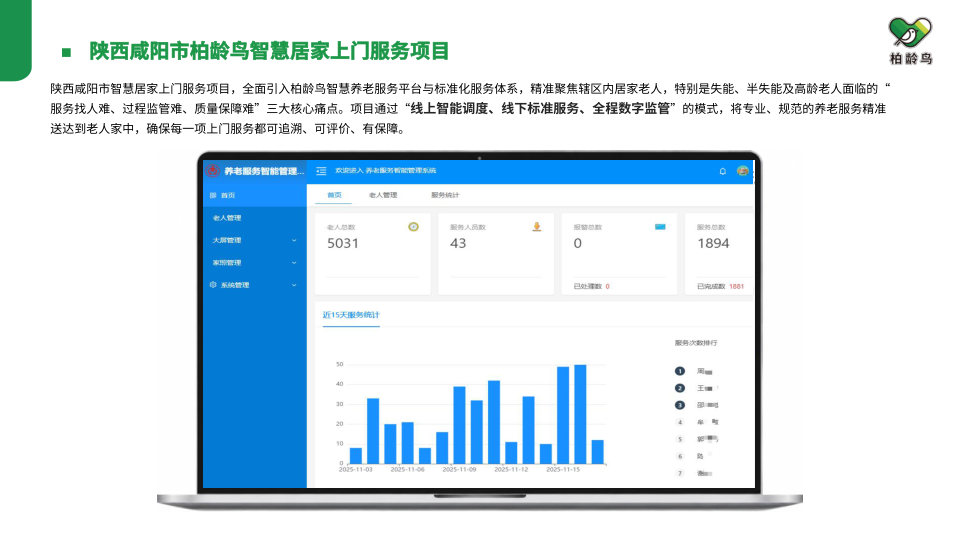Click the 养老服务智能管理 system title

pyautogui.click(x=263, y=171)
